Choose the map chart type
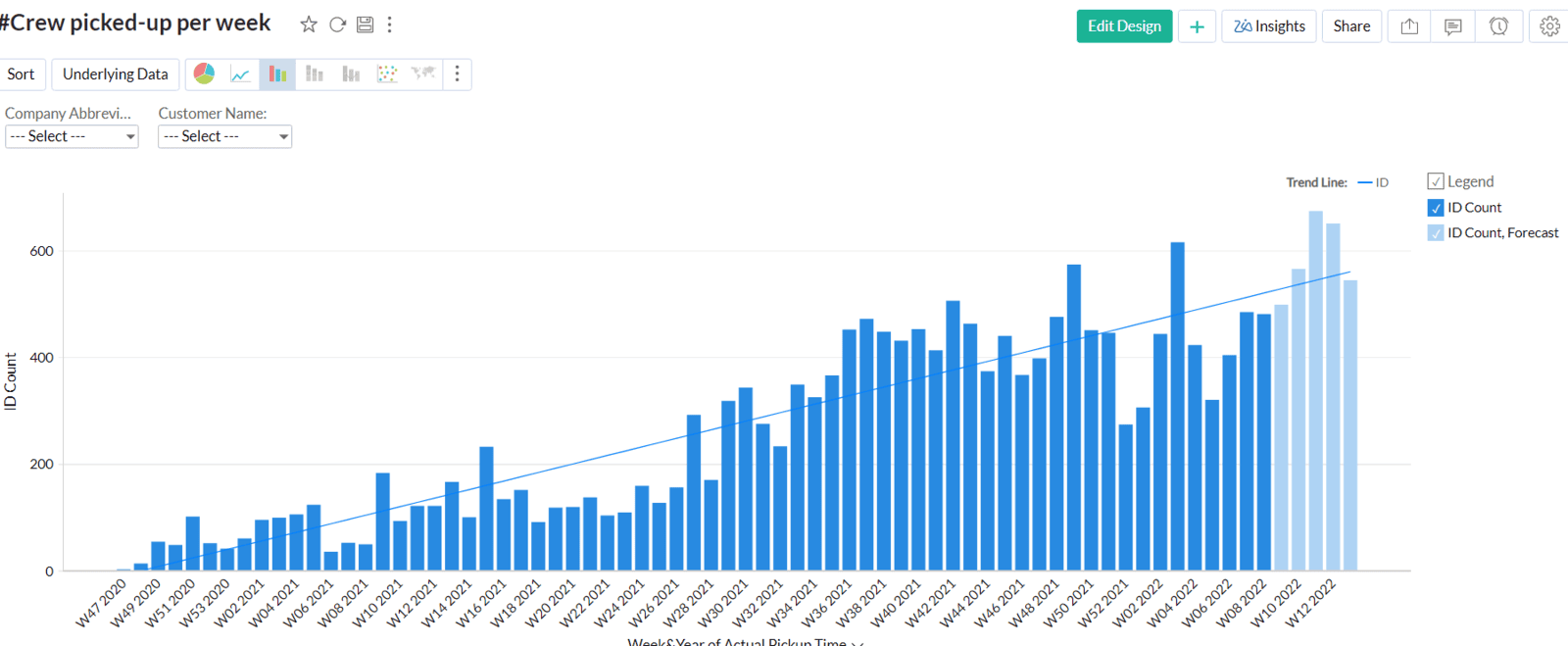 coord(423,74)
